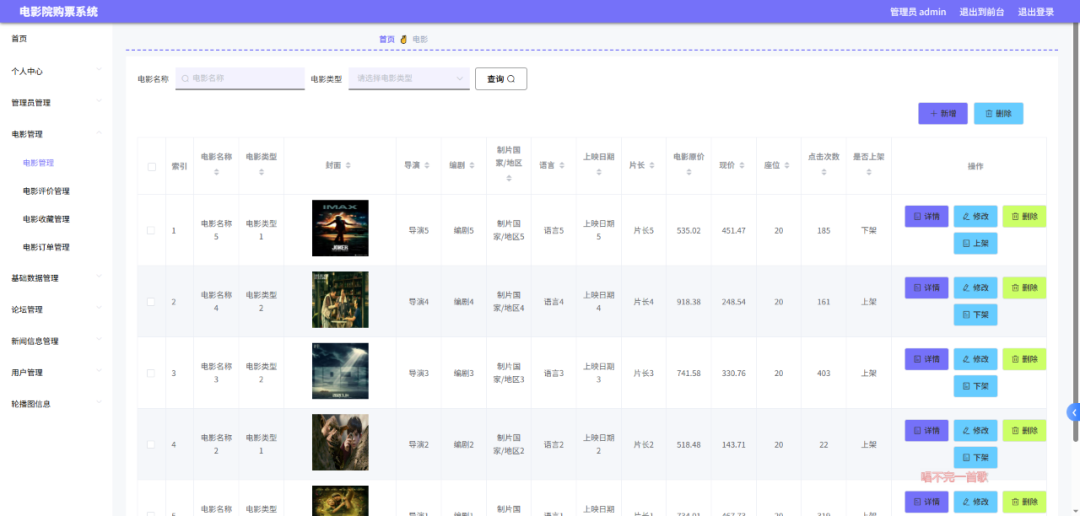This screenshot has width=1080, height=516.
Task: Sort the table by 电影名称 column
Action: pos(216,172)
